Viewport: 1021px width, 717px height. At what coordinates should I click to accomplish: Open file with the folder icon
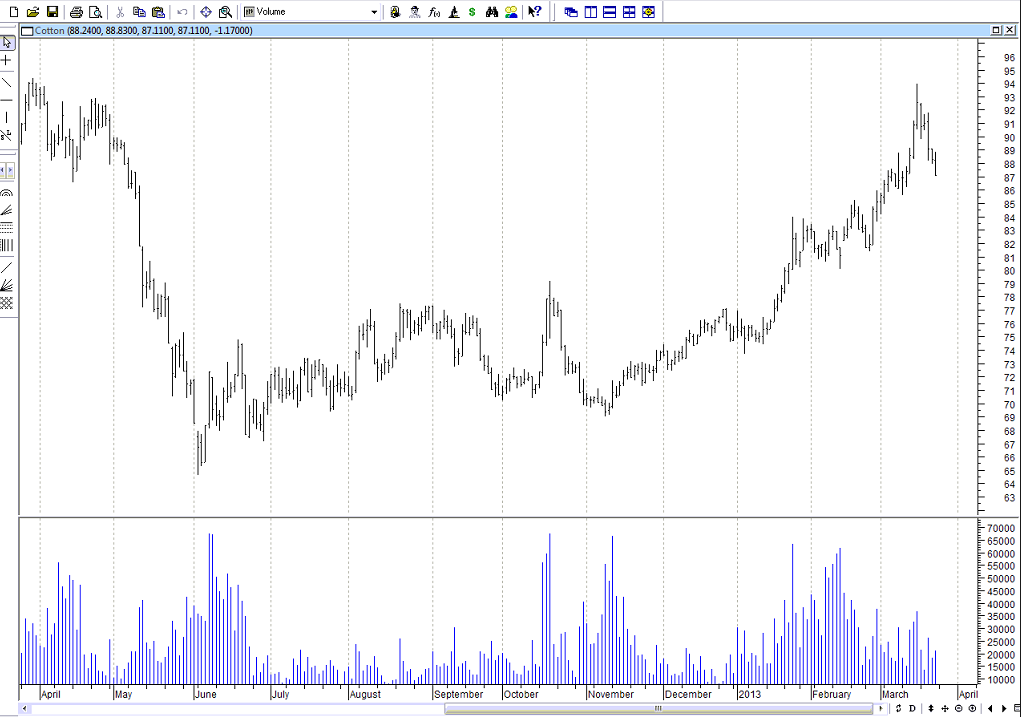(x=33, y=12)
